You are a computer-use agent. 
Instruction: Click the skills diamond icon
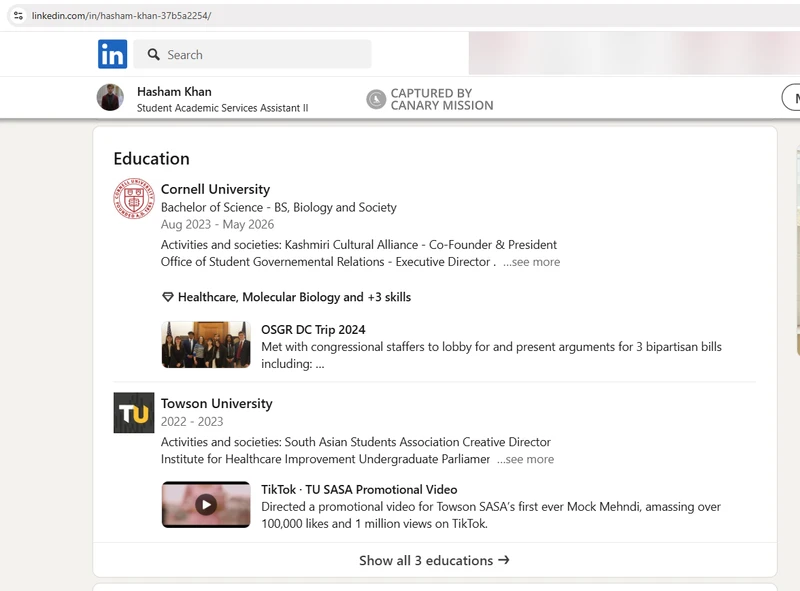[x=167, y=297]
